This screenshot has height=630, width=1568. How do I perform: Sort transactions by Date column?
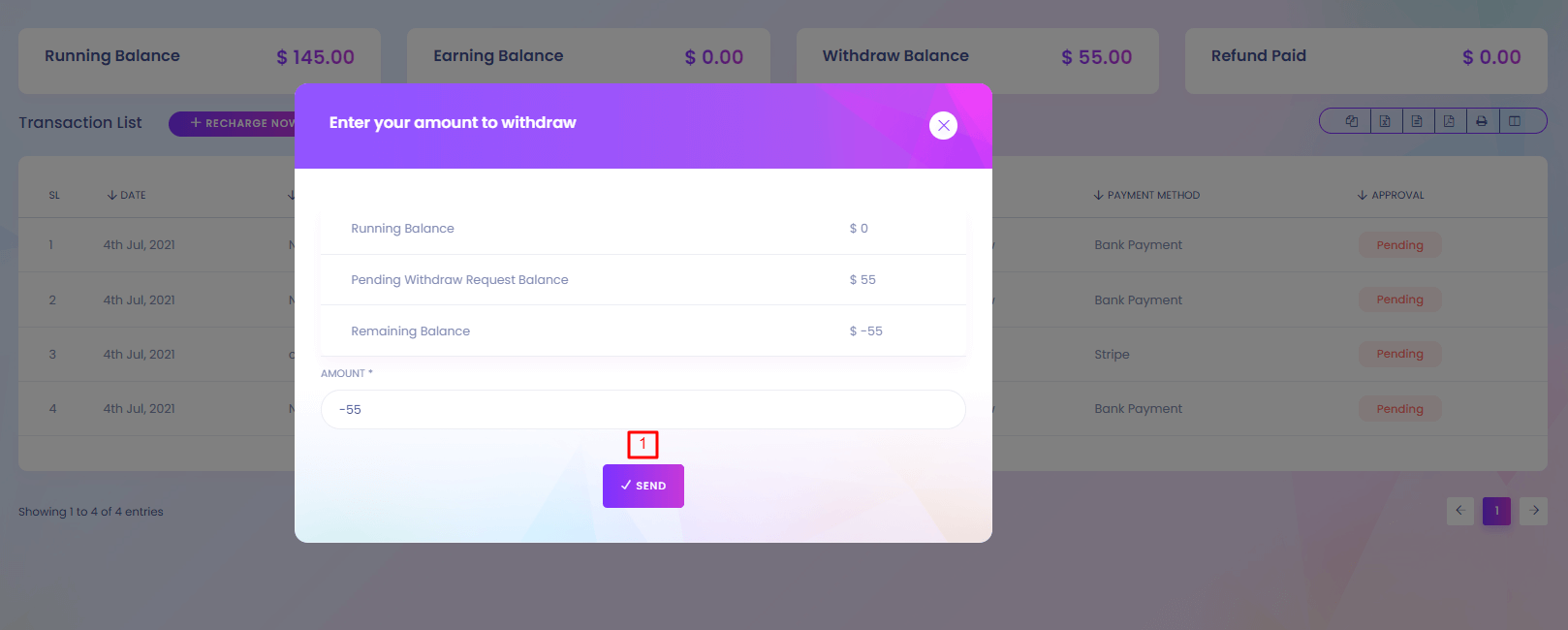(127, 195)
